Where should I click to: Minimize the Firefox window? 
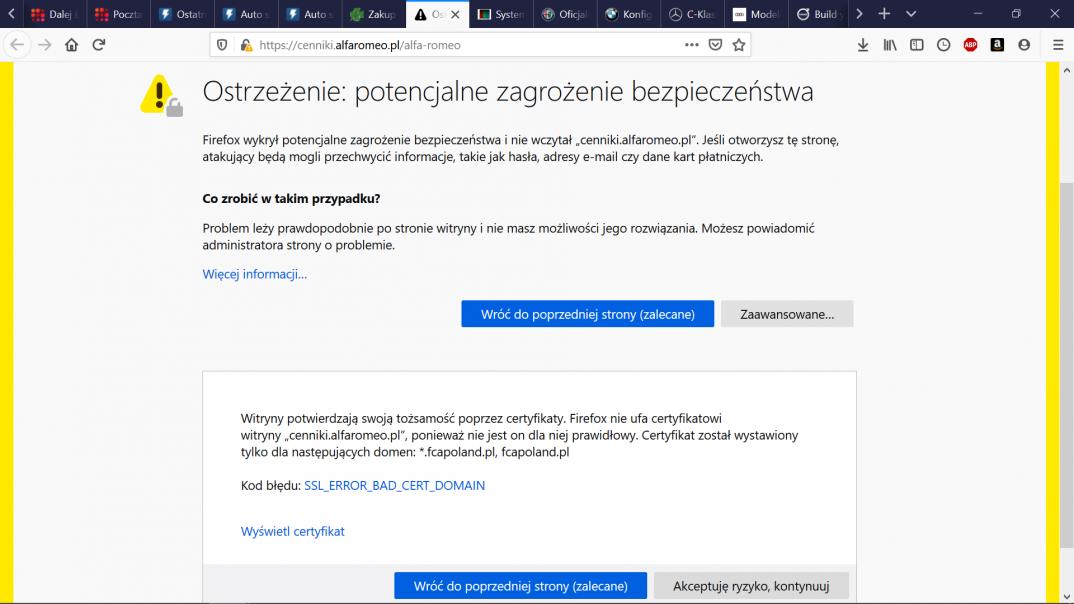pos(977,14)
